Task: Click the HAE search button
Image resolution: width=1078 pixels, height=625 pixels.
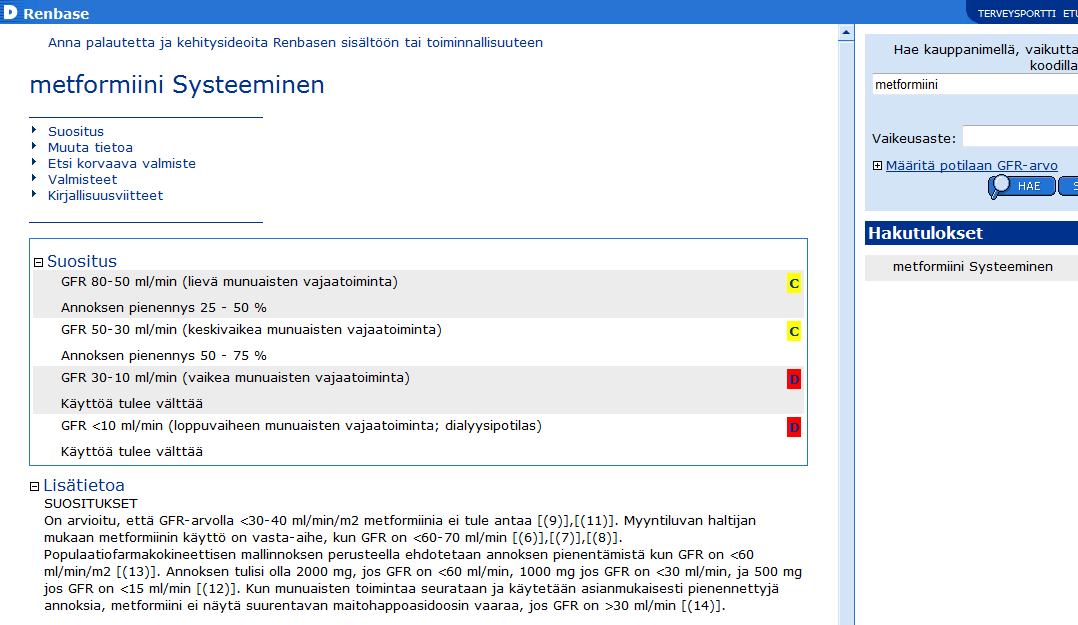Action: 1022,186
